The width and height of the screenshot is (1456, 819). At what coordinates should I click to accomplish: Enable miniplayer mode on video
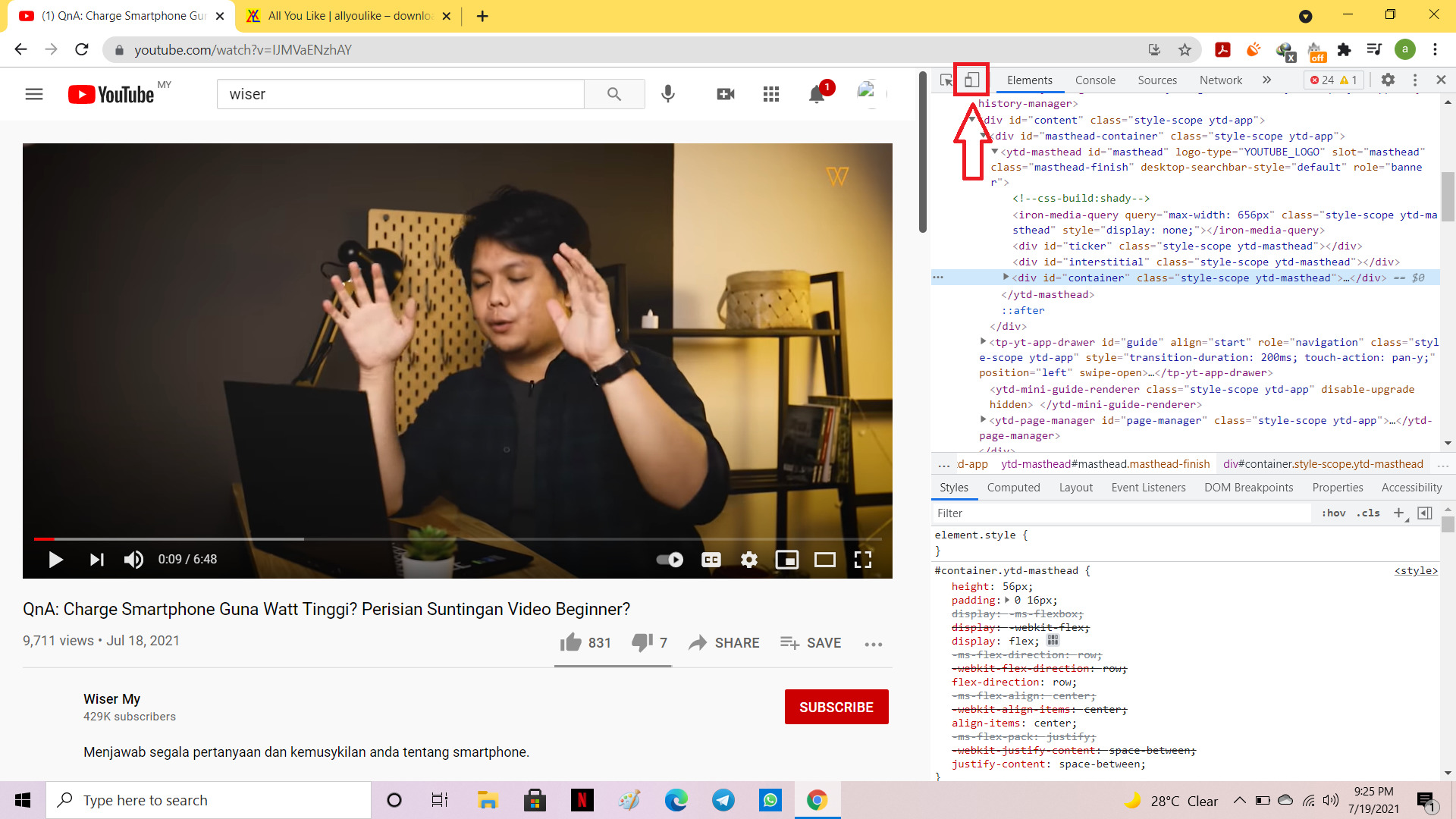[x=787, y=560]
